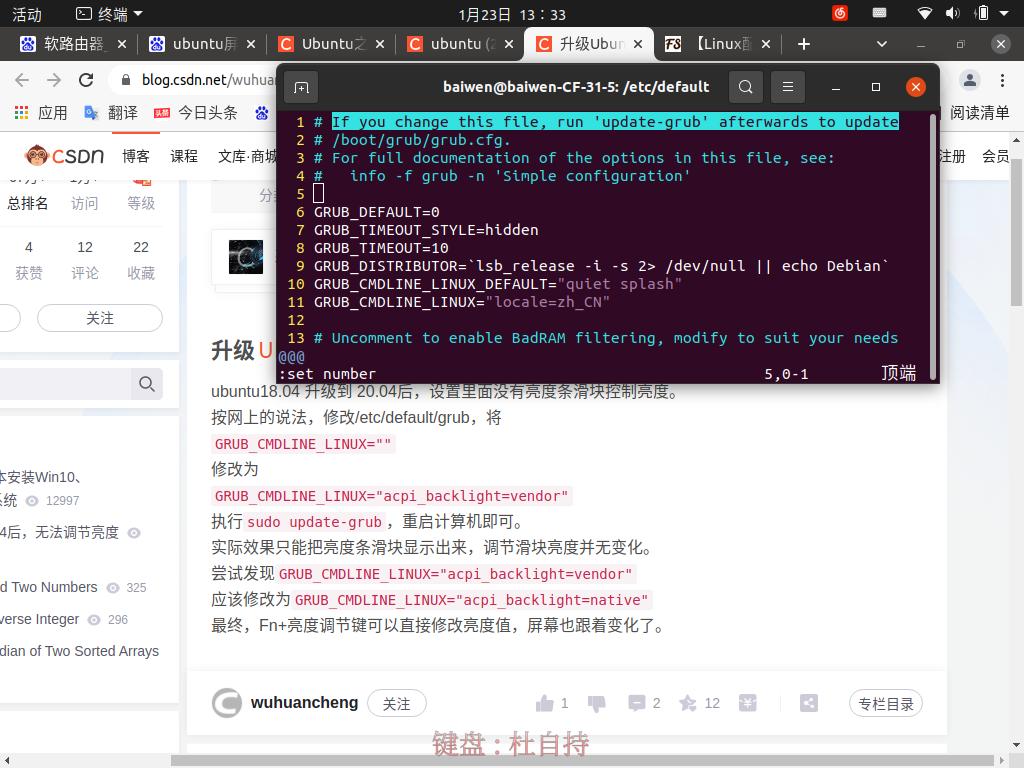Open the article comments icon
The image size is (1024, 768).
pos(637,703)
